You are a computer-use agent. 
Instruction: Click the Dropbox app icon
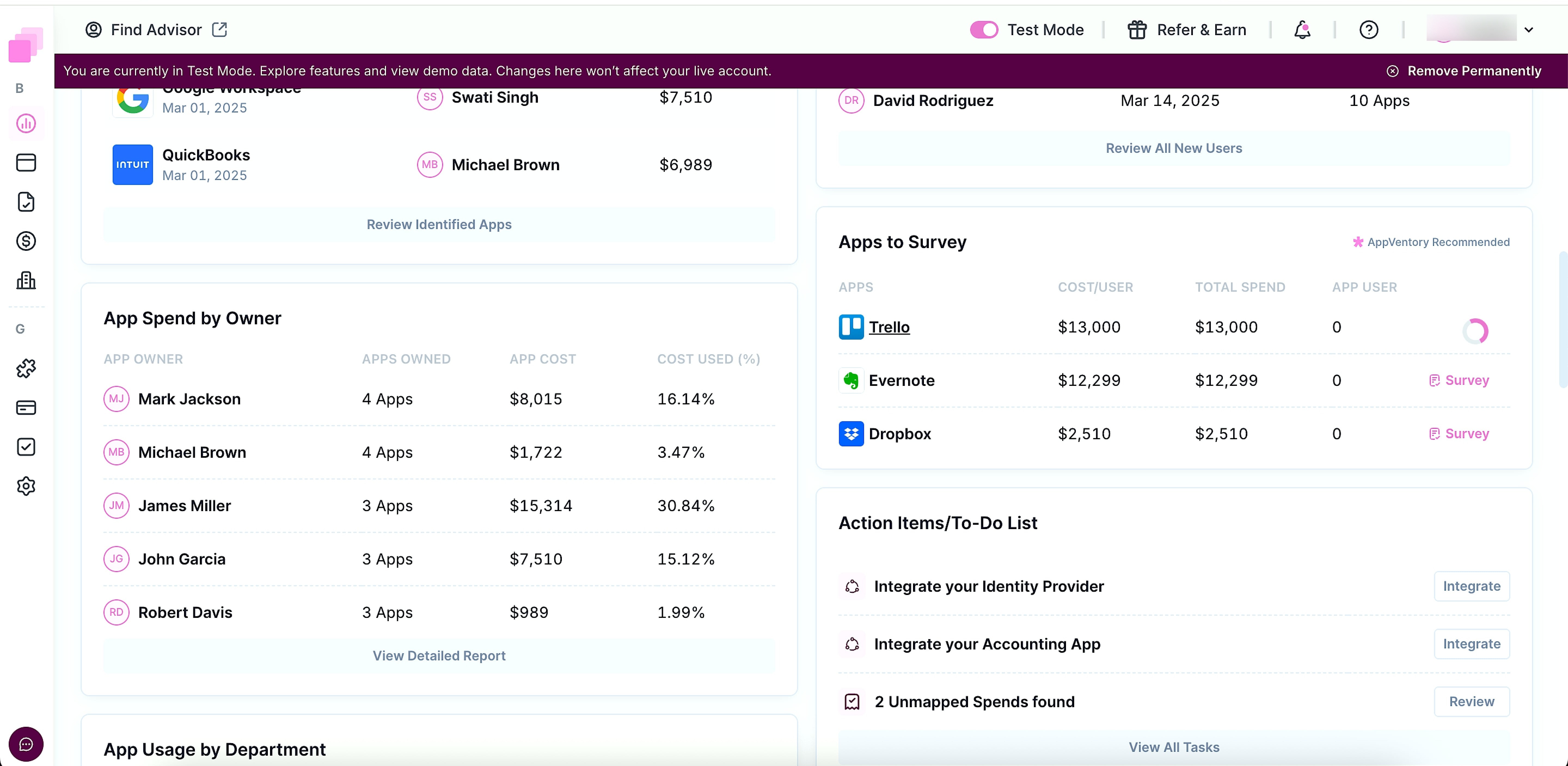[x=851, y=434]
